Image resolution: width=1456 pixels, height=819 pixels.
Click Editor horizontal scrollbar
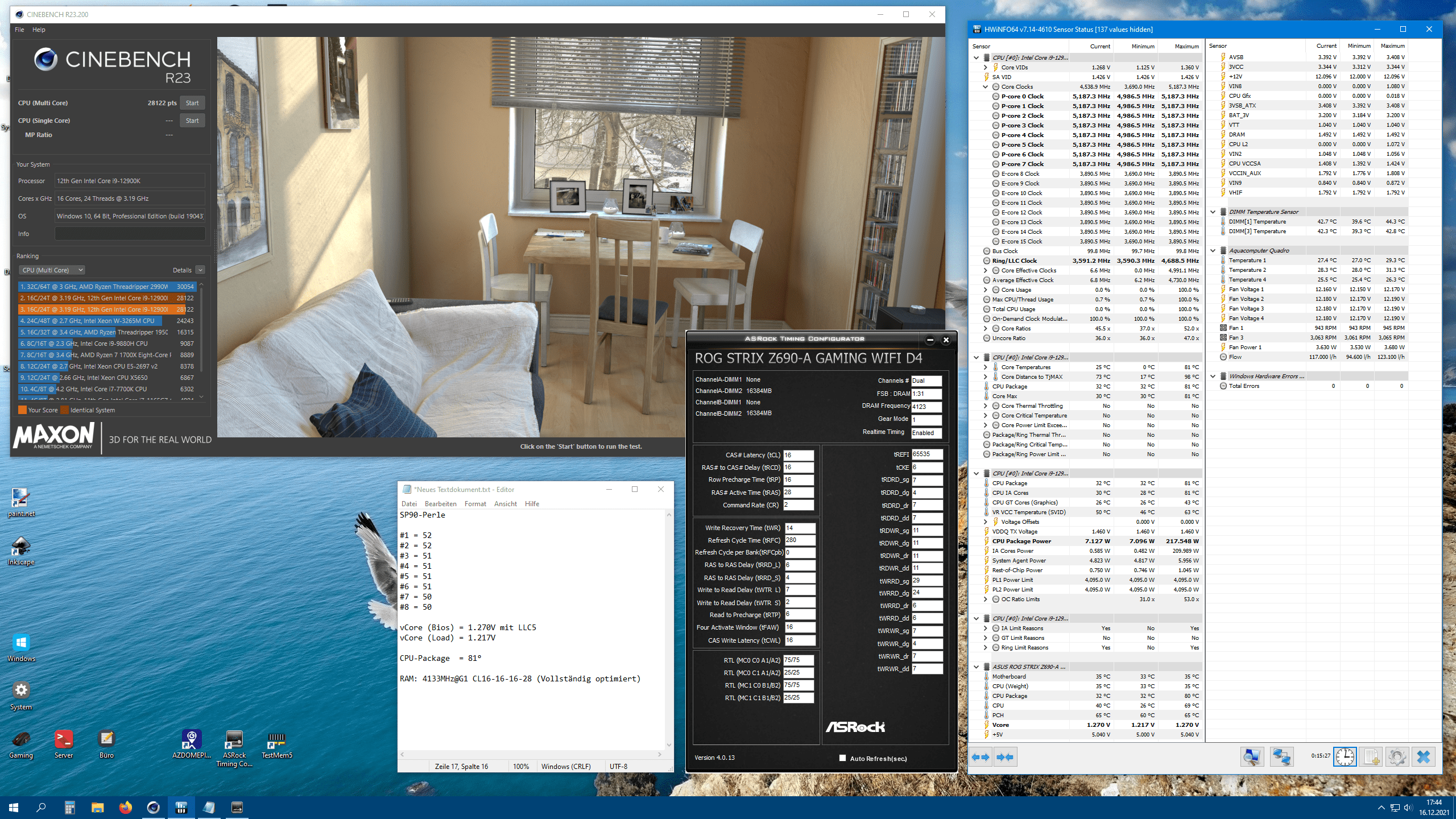tap(531, 755)
